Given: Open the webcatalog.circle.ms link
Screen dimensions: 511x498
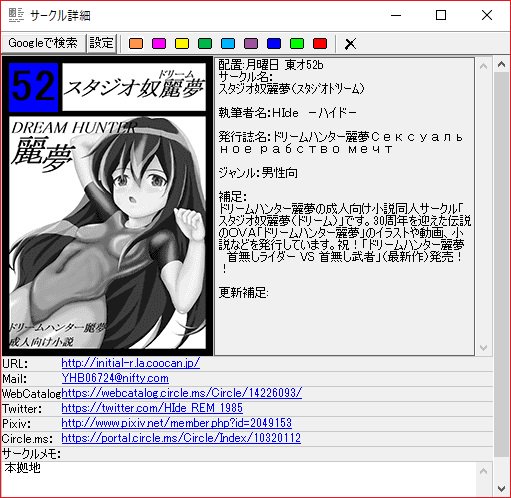Looking at the screenshot, I should [x=182, y=393].
